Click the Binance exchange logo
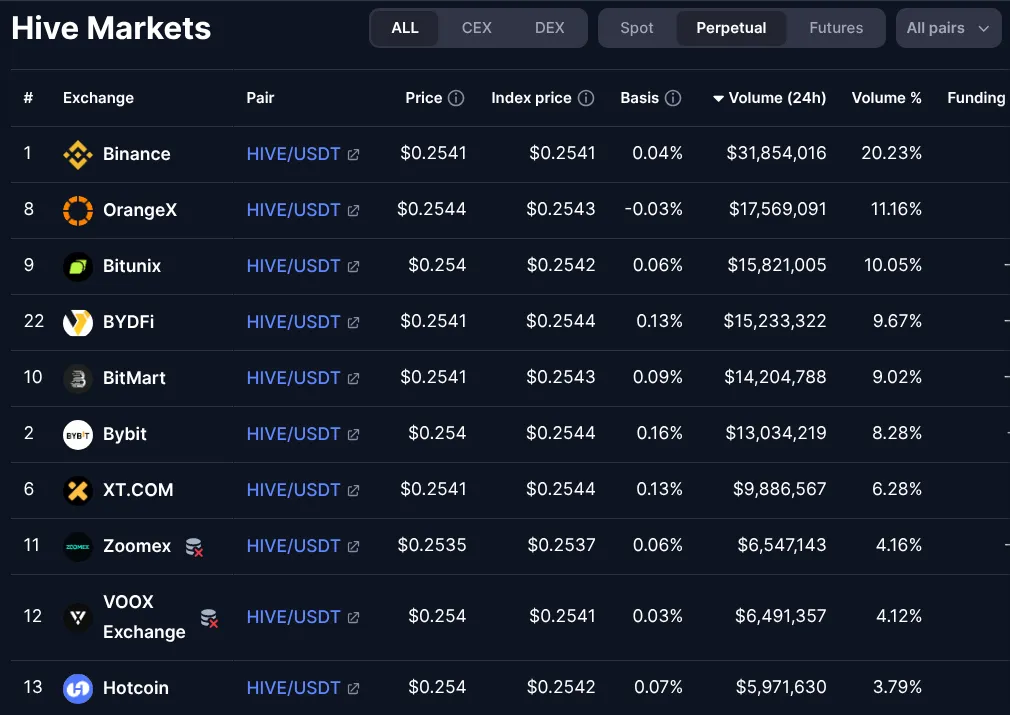 point(78,155)
